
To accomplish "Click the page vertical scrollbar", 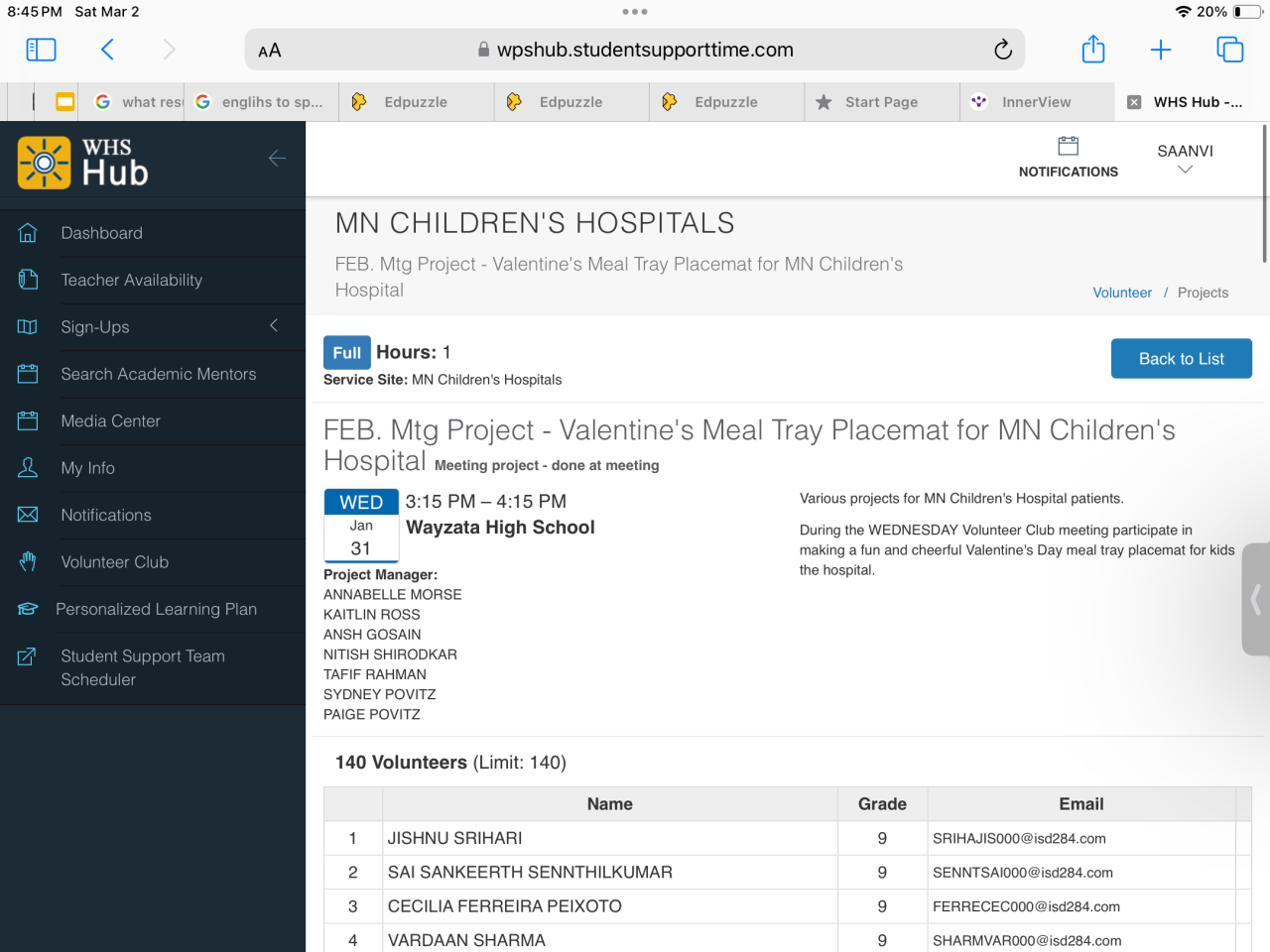I will coord(1265,193).
